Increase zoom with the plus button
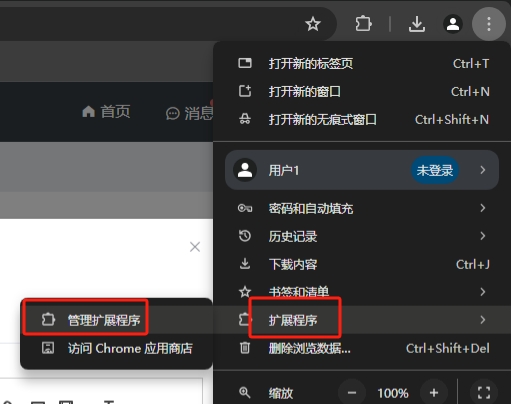 [434, 393]
